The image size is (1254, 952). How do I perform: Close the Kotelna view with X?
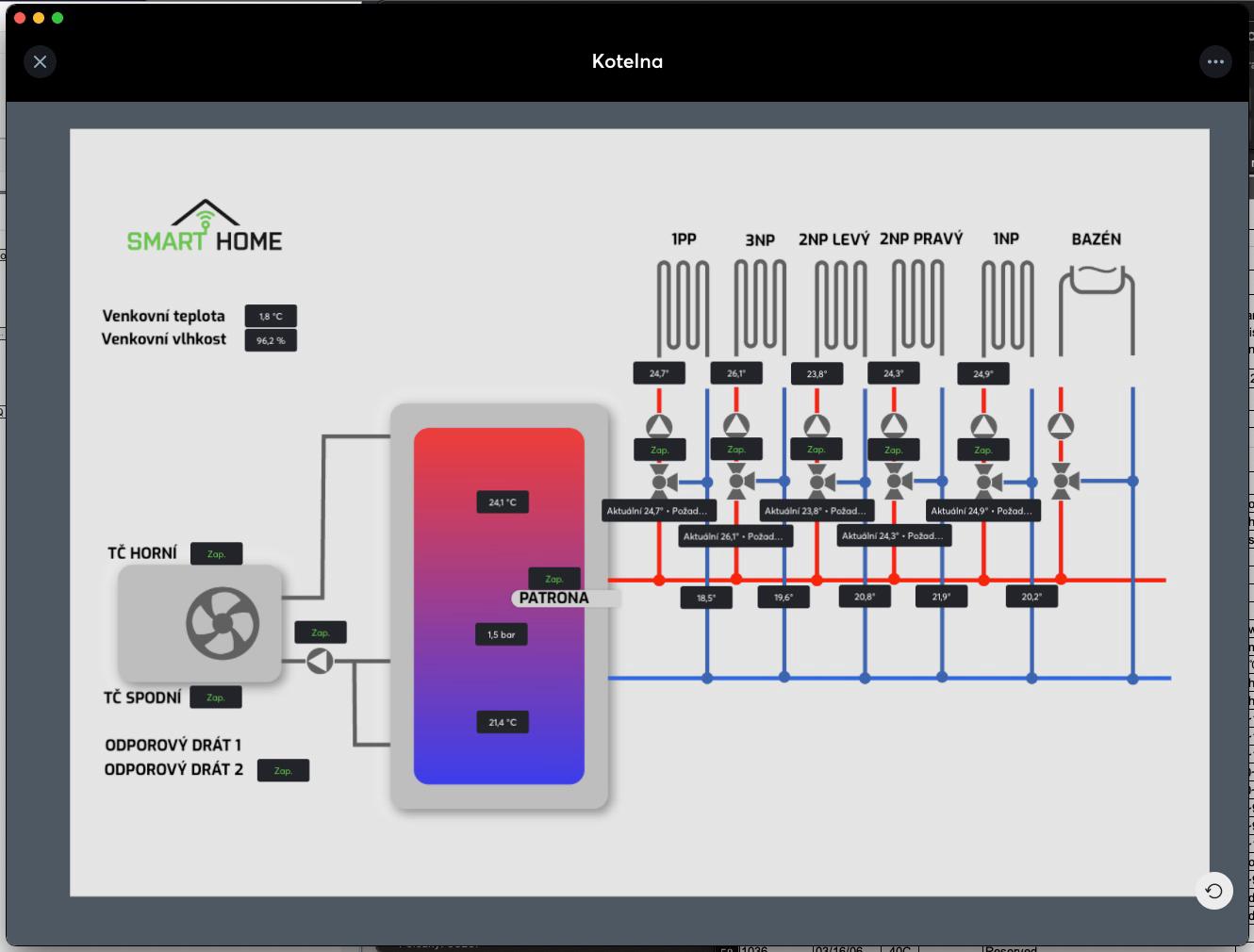click(40, 62)
